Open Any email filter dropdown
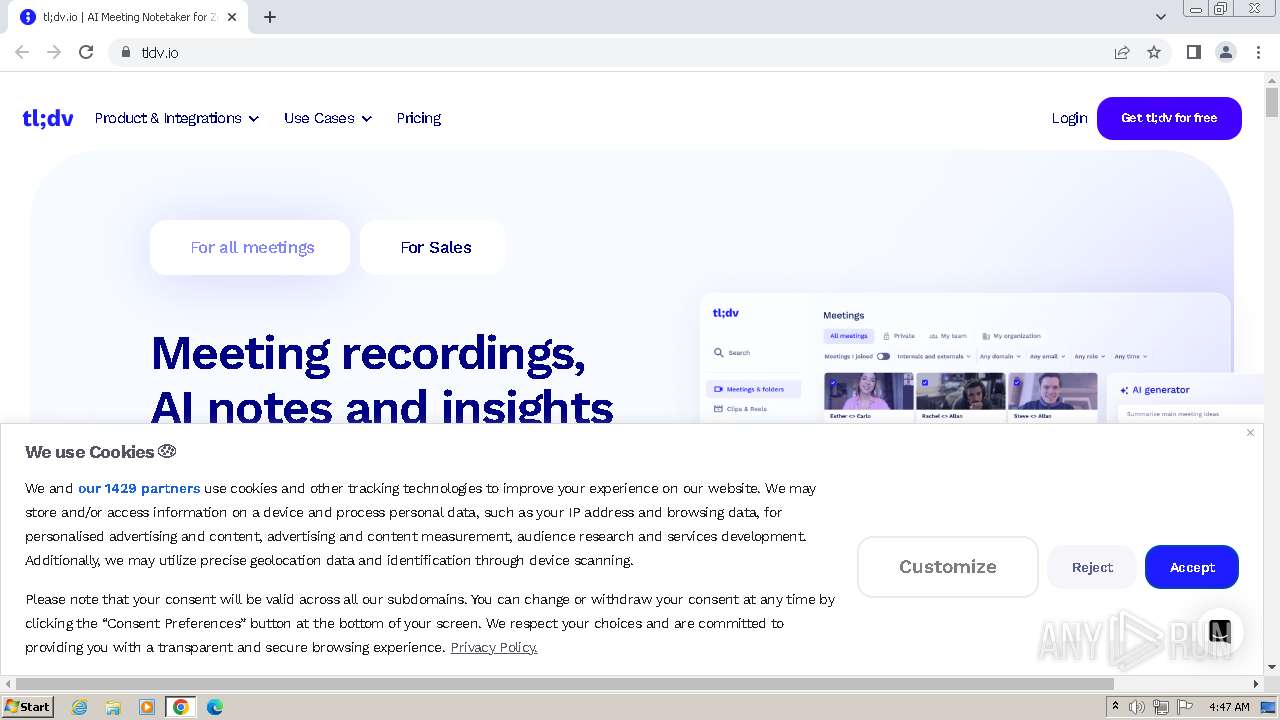The height and width of the screenshot is (720, 1280). [x=1047, y=356]
